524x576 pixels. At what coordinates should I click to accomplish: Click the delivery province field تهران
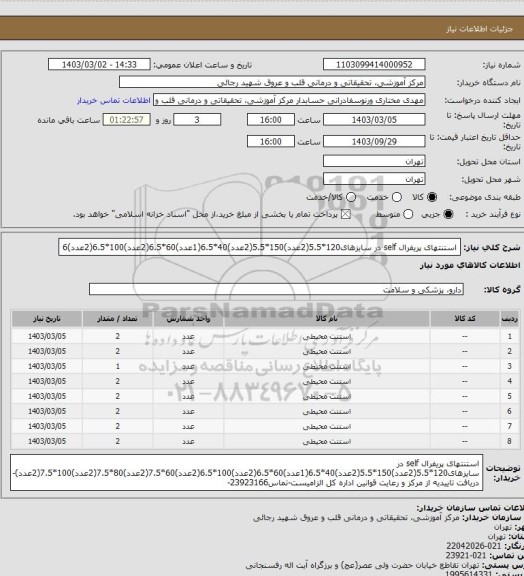374,161
